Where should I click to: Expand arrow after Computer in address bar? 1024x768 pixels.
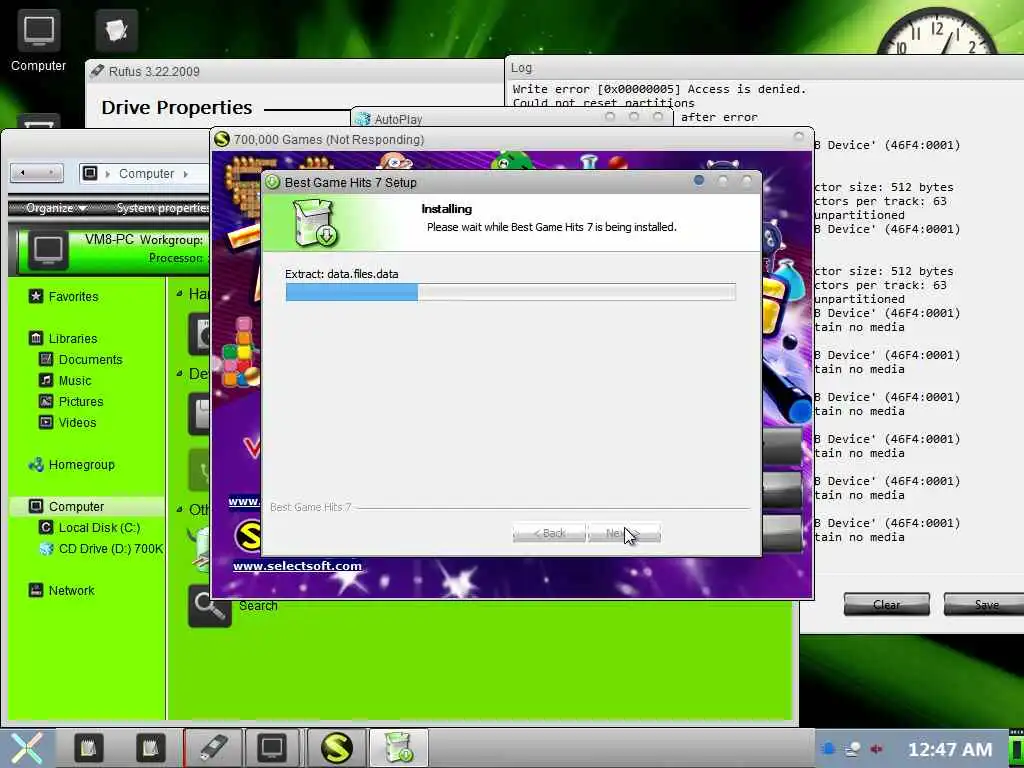186,174
